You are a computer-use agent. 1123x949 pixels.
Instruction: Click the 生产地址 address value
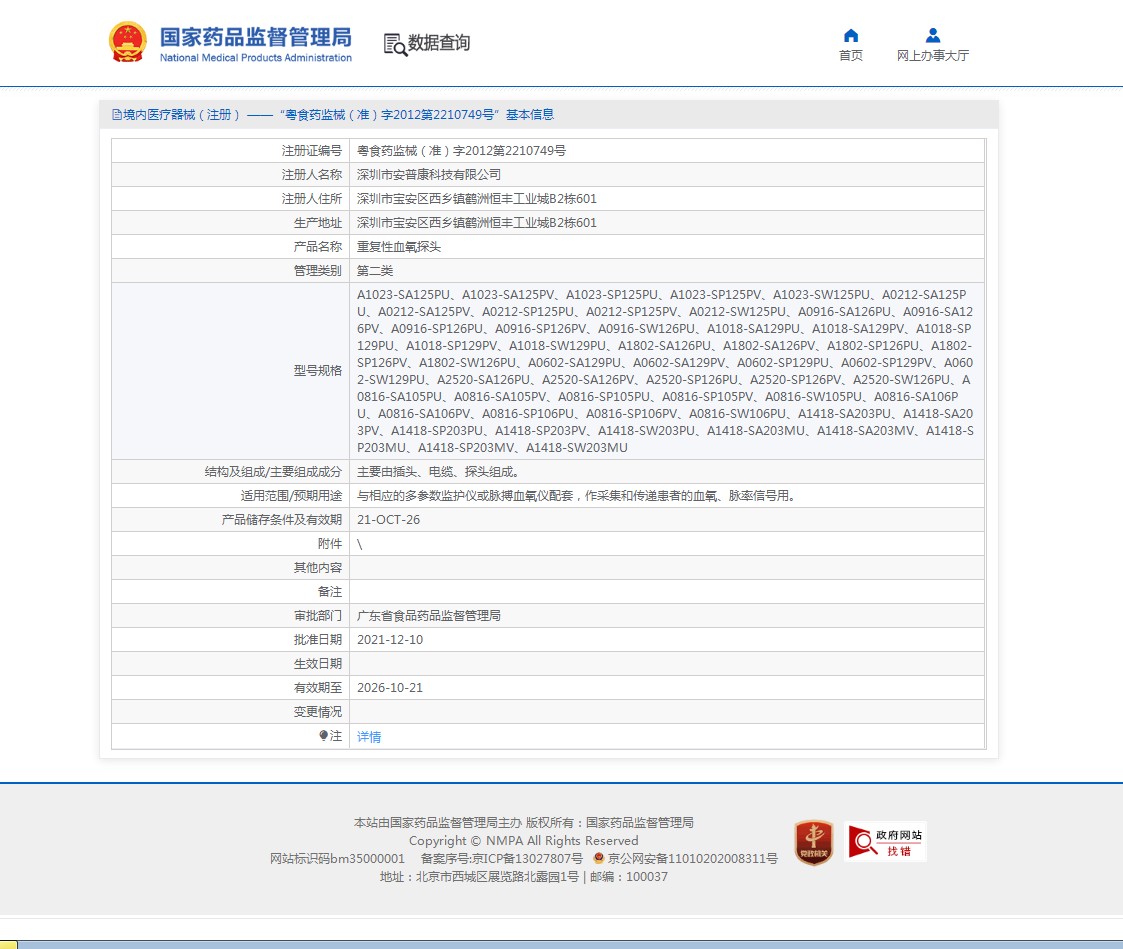(477, 223)
